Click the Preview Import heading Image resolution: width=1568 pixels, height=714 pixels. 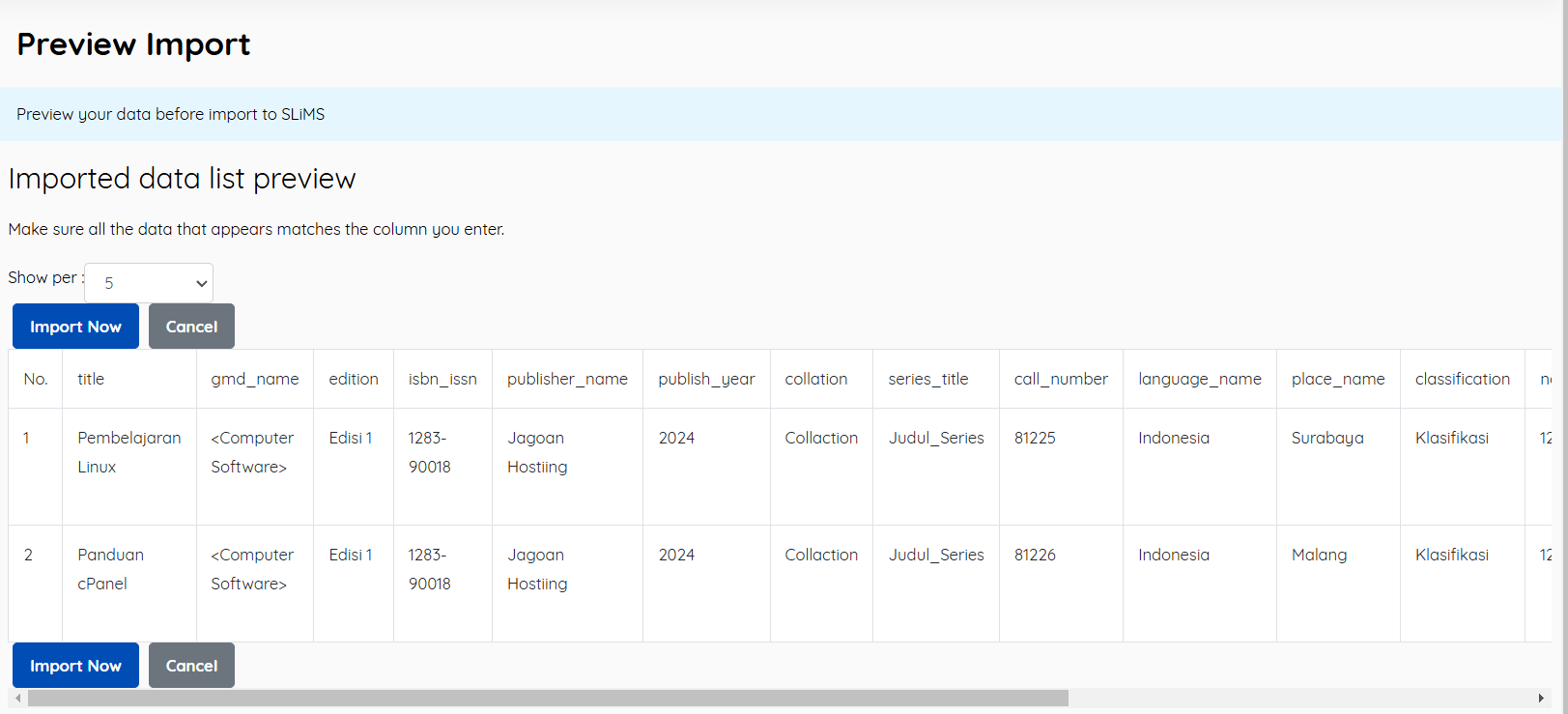[x=133, y=44]
